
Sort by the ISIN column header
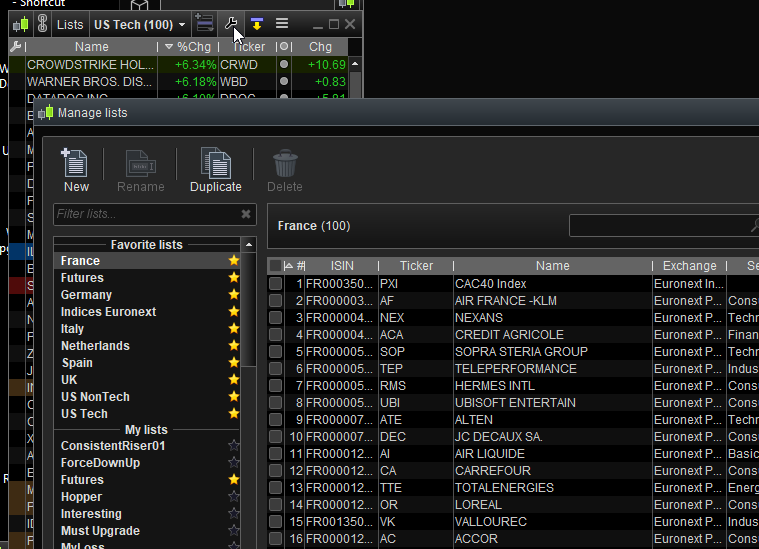(x=342, y=266)
